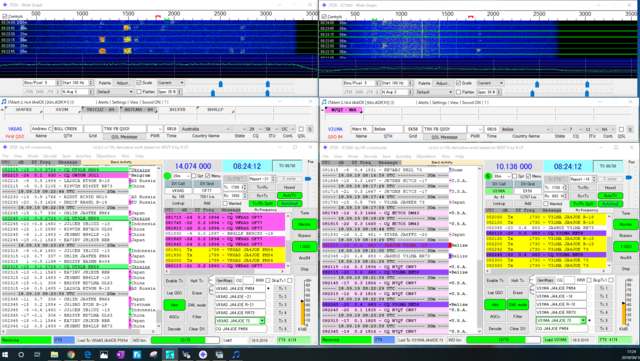Open Alerts menu in right JTAlert
The width and height of the screenshot is (640, 361).
coord(422,103)
